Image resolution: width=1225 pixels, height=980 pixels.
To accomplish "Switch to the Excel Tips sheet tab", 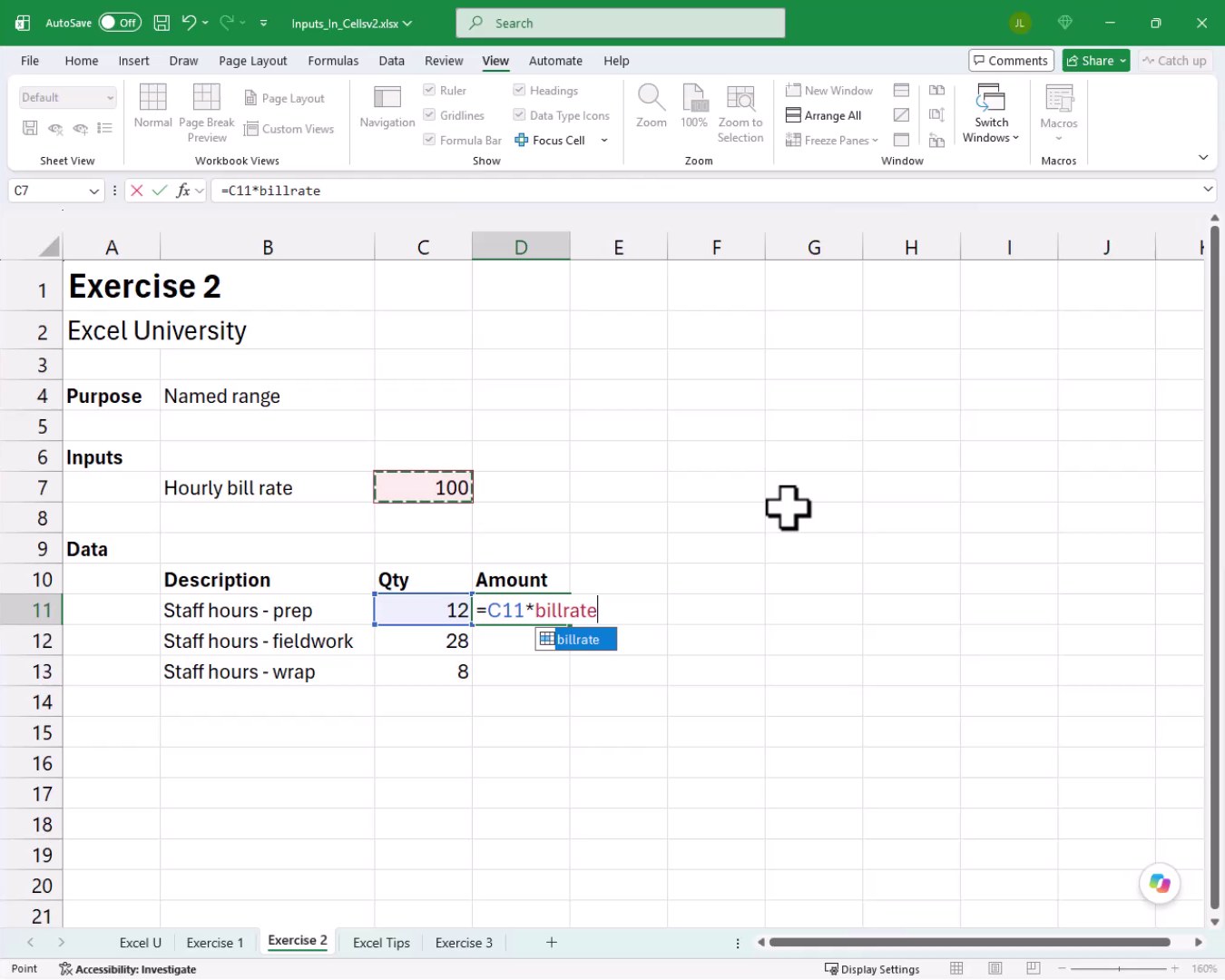I will (x=381, y=943).
